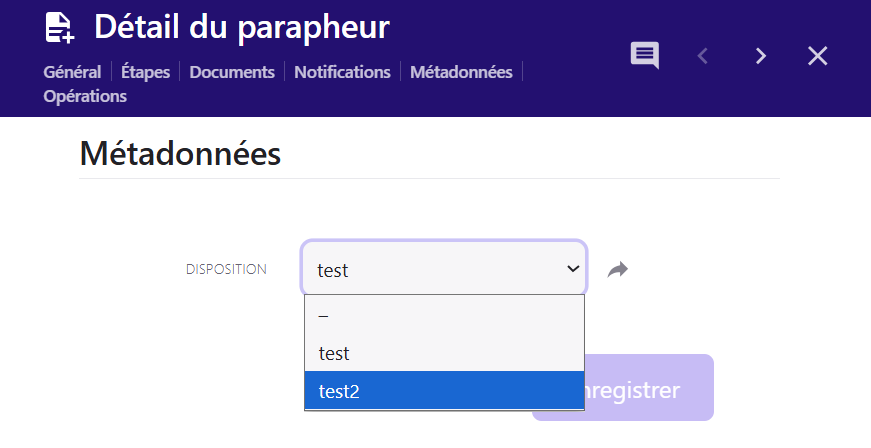Pick the highlighted "test2" option

click(x=444, y=391)
